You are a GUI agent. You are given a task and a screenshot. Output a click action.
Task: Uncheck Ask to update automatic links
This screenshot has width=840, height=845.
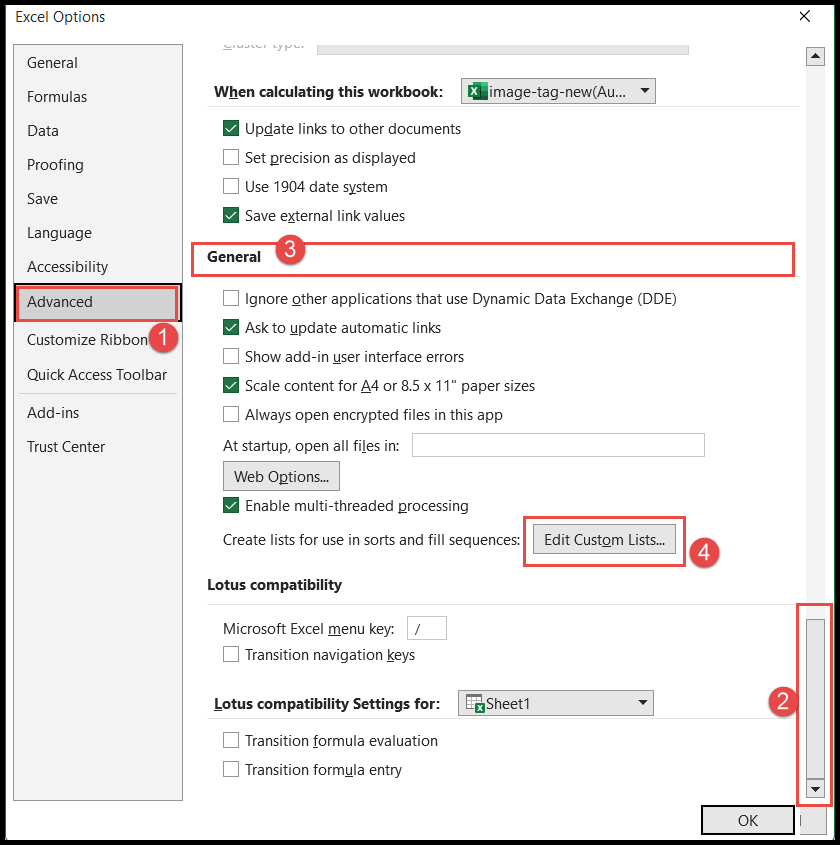point(231,327)
